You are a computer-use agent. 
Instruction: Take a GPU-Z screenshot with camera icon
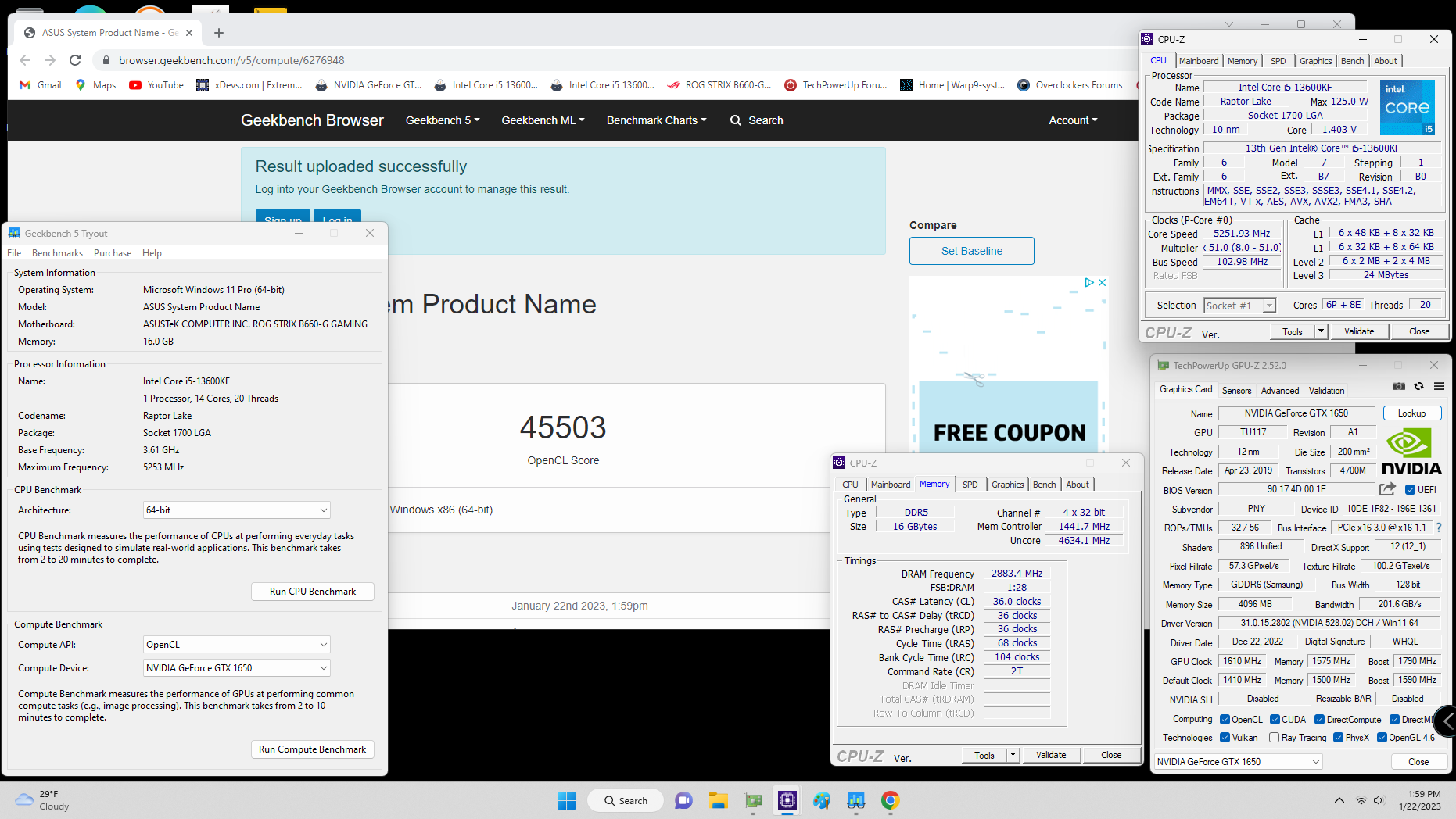point(1399,386)
